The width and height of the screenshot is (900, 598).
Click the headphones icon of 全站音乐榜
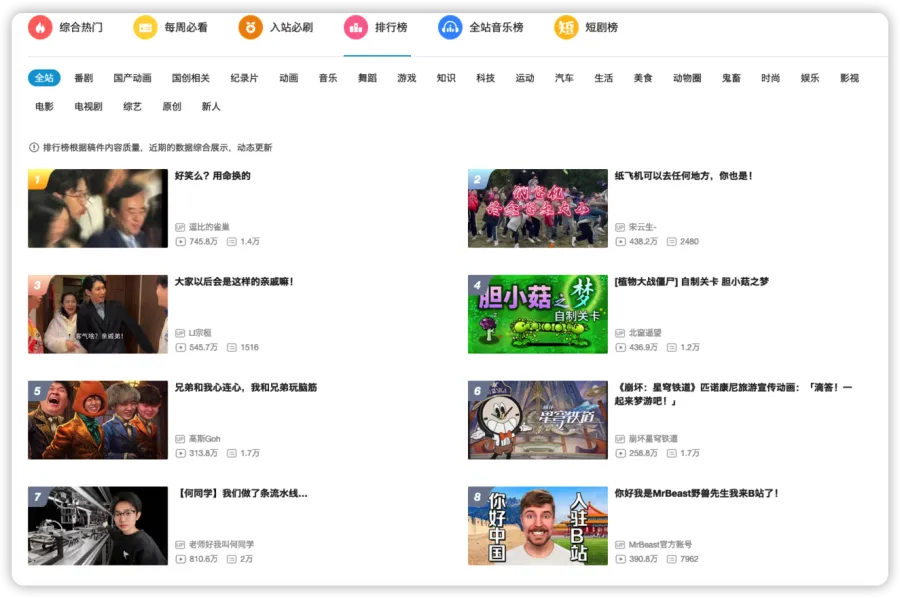pyautogui.click(x=452, y=28)
